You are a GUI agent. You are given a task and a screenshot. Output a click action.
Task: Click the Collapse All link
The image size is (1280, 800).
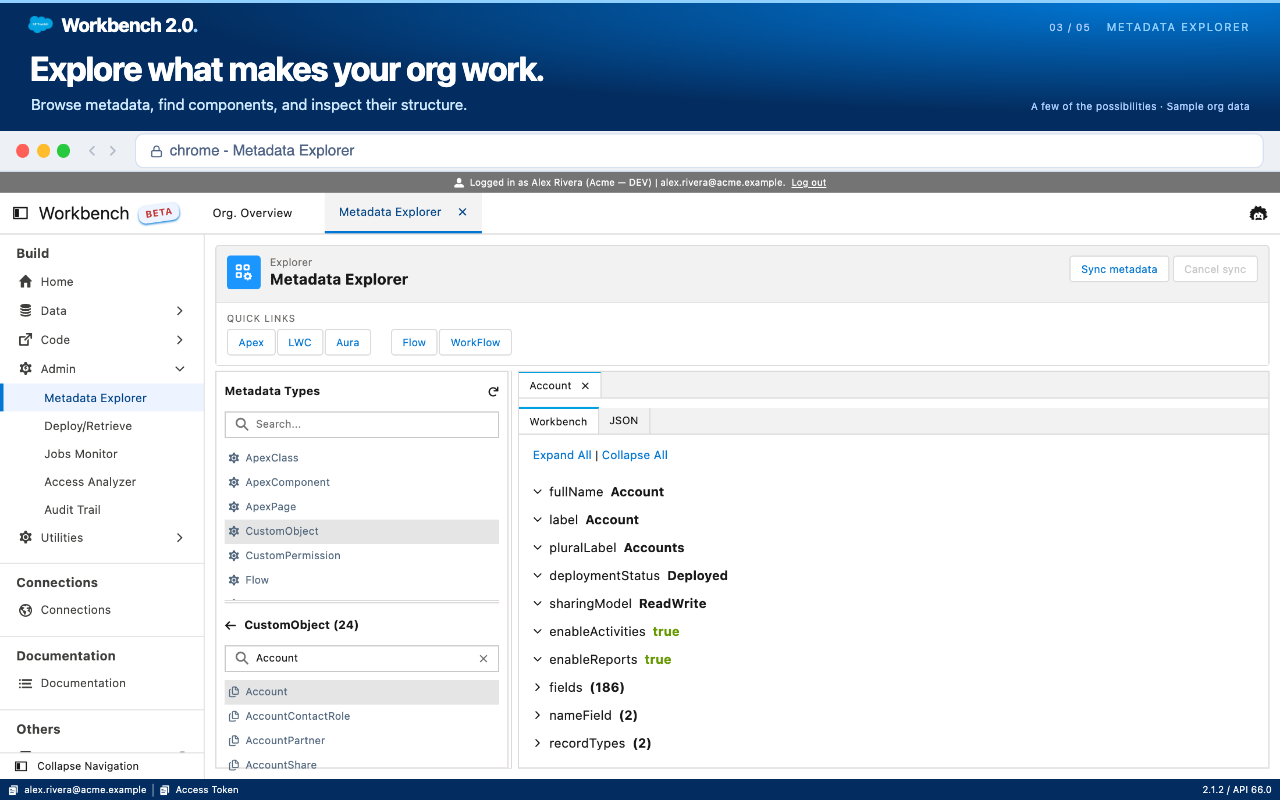(x=635, y=455)
